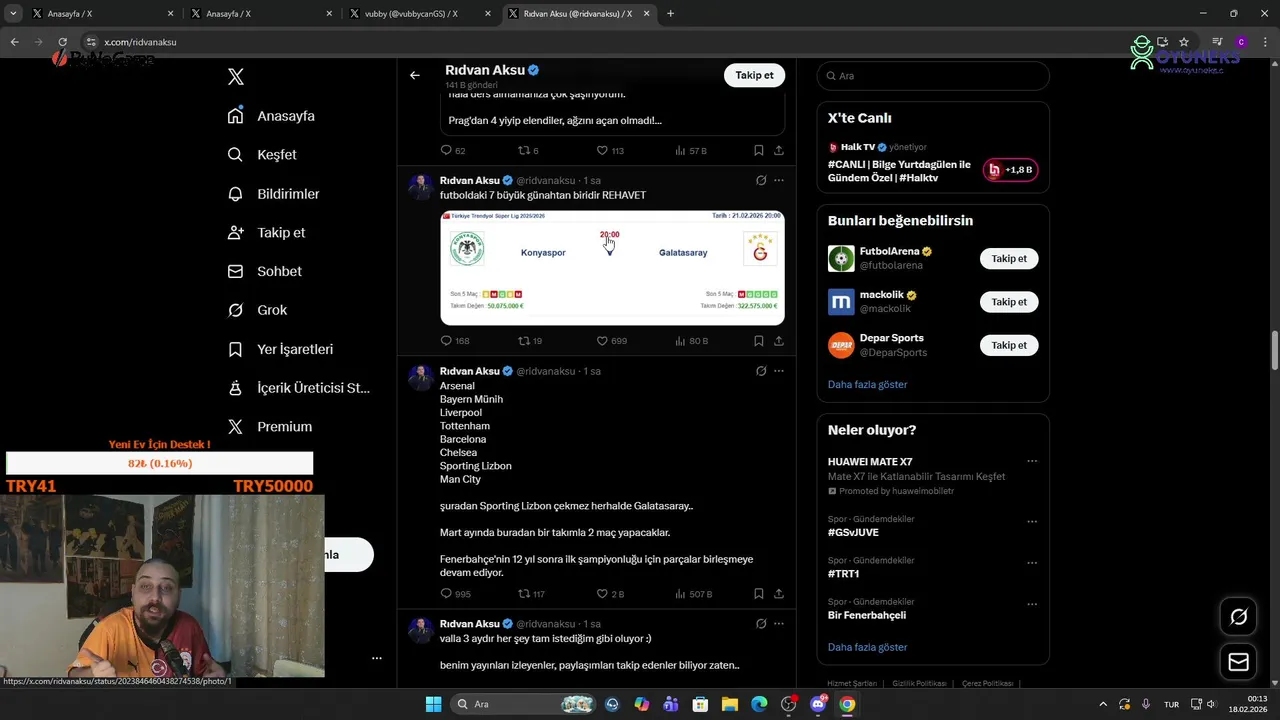Focus the X search box labeled Ara
The image size is (1280, 720).
coord(933,76)
